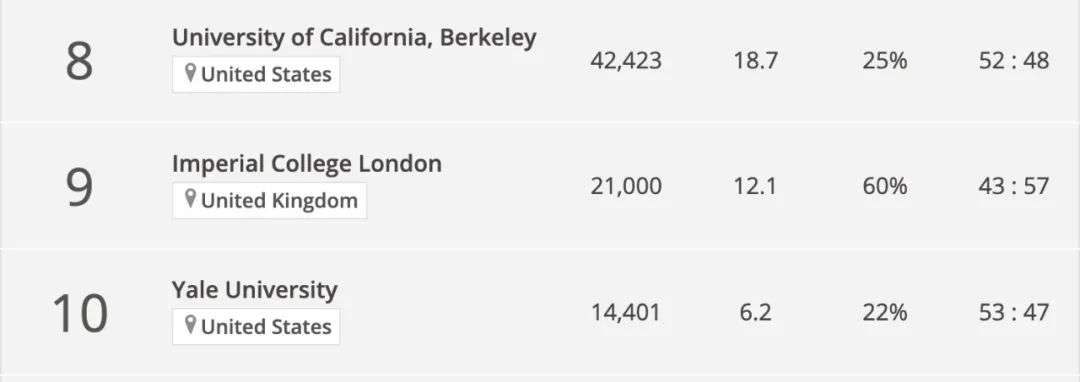Click rank number 10
Screen dimensions: 1080x382
point(80,314)
